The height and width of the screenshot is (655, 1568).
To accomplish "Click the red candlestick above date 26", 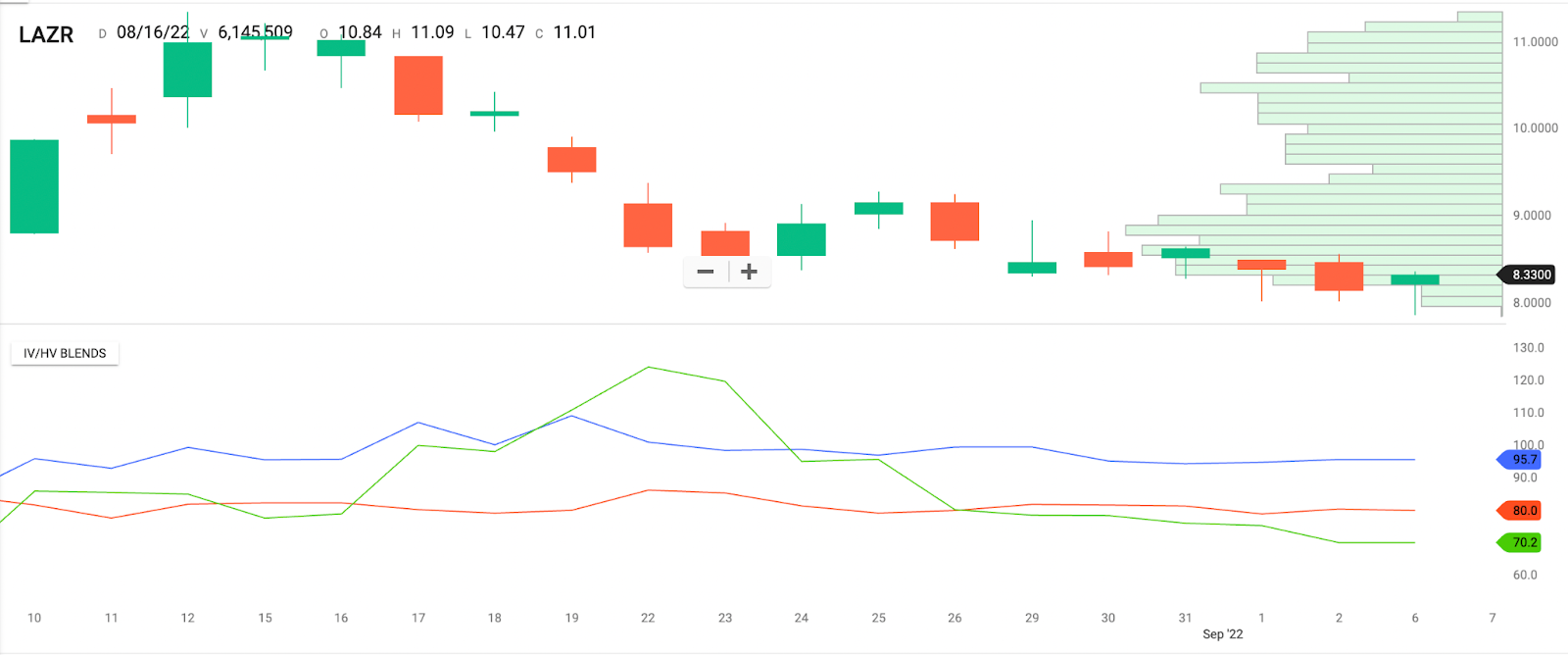I will pos(955,222).
